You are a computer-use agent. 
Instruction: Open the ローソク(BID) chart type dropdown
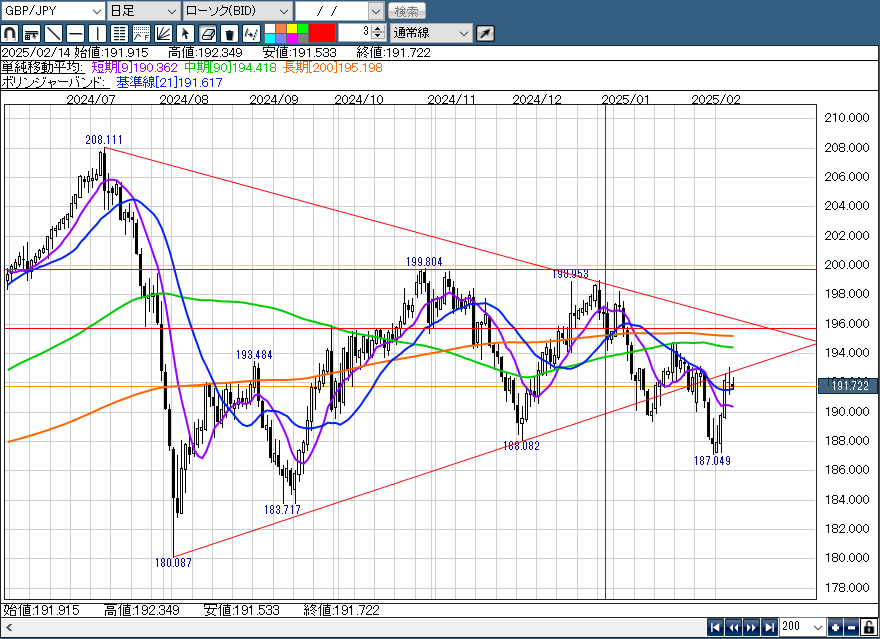237,11
